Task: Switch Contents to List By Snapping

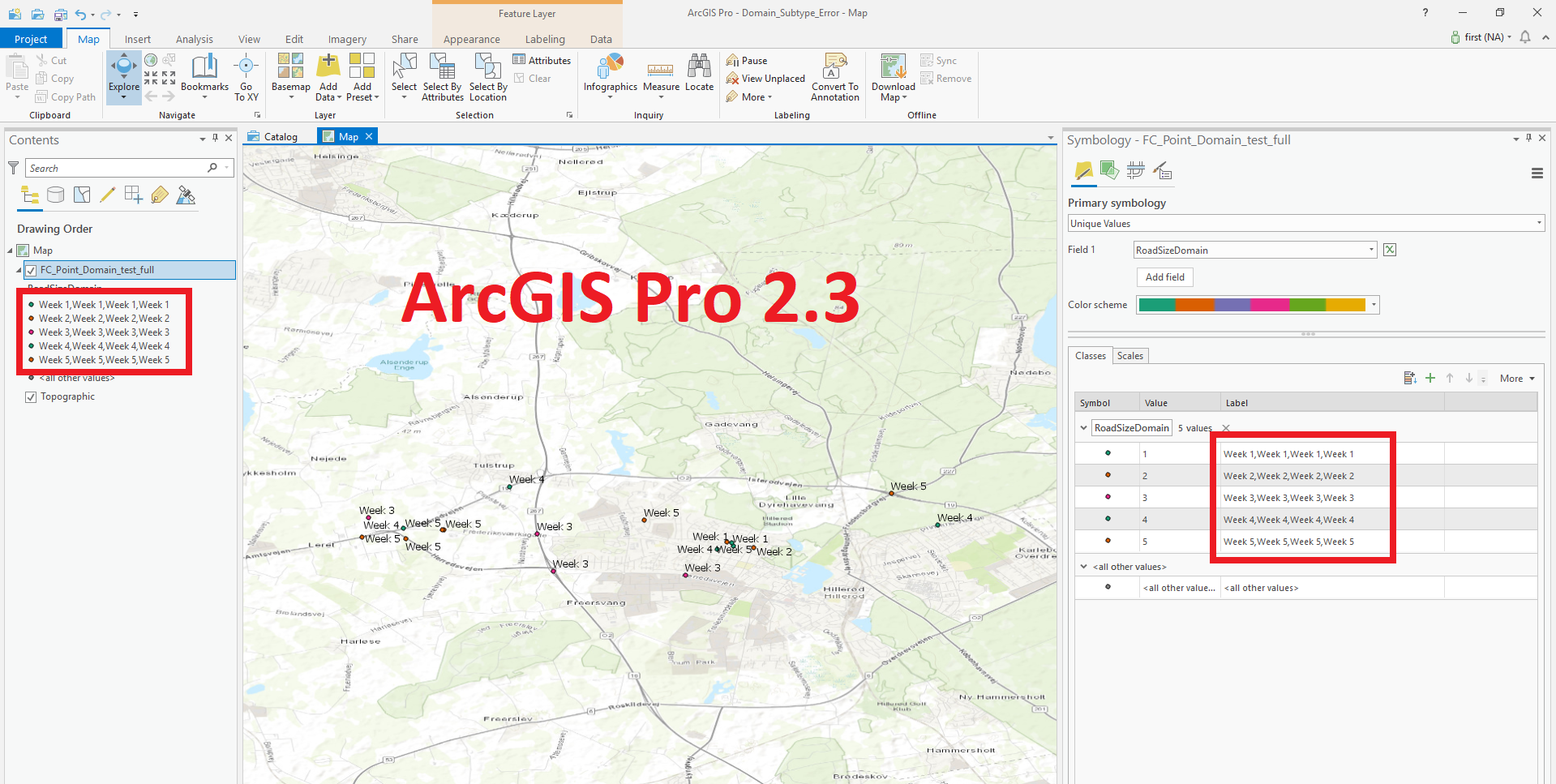Action: (134, 195)
